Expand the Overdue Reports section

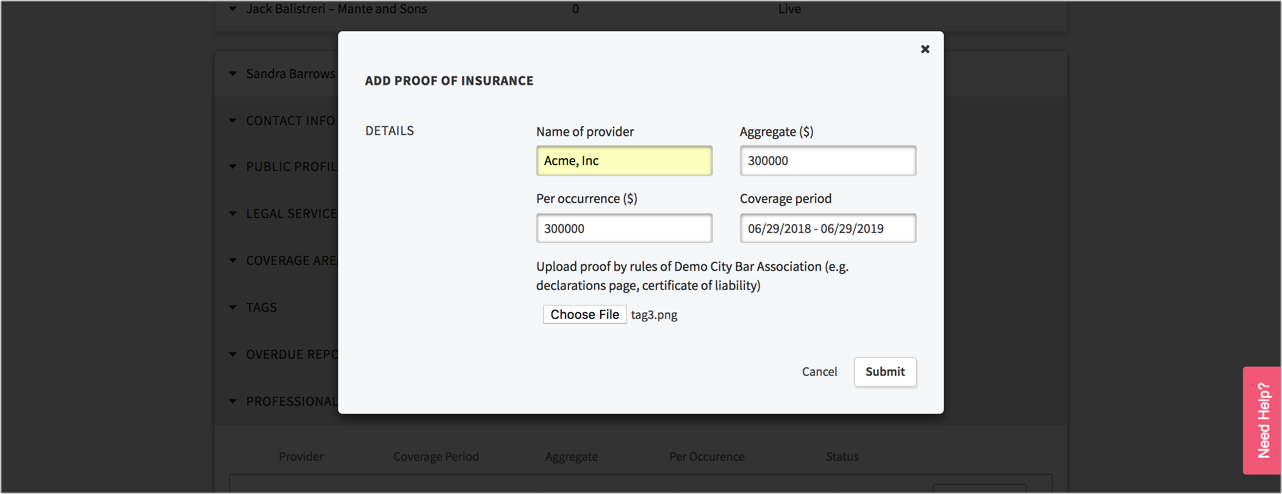tap(234, 355)
